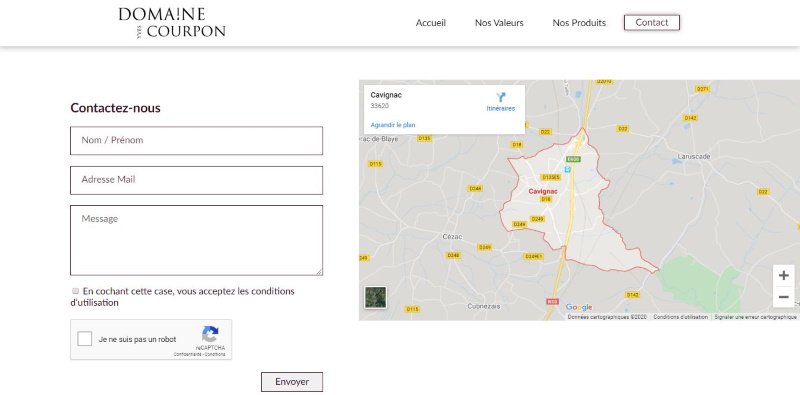
Task: Click the Contactez-nous heading
Action: 115,108
